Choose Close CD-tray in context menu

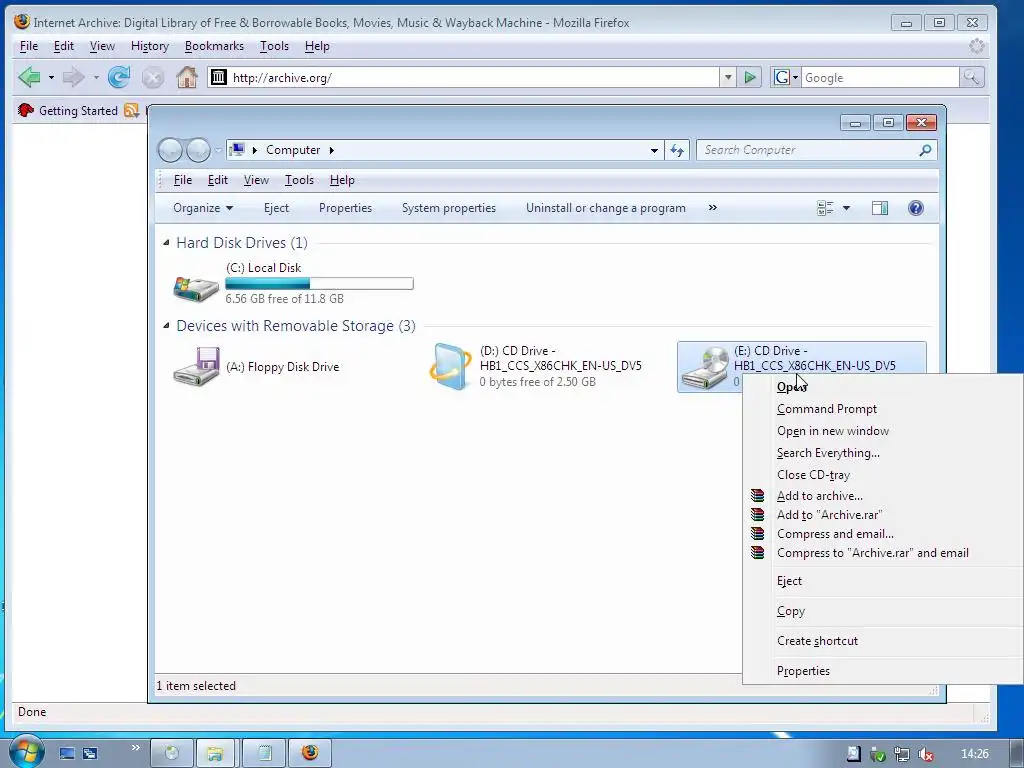coord(882,475)
